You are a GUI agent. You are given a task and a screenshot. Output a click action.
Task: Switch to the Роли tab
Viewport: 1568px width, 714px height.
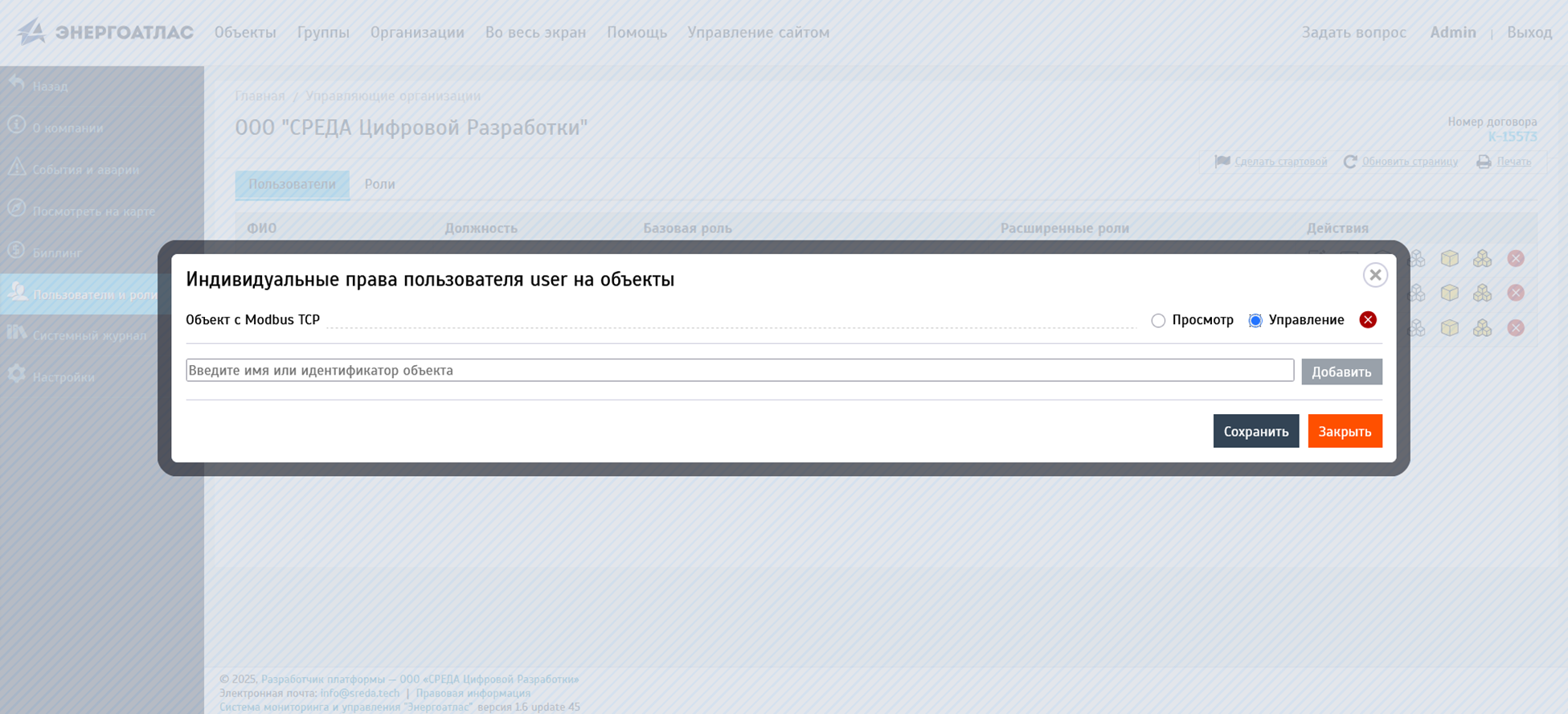coord(379,185)
